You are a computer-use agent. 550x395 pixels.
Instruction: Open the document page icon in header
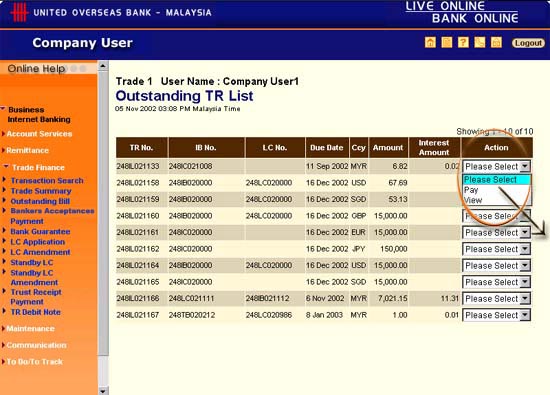[x=447, y=42]
